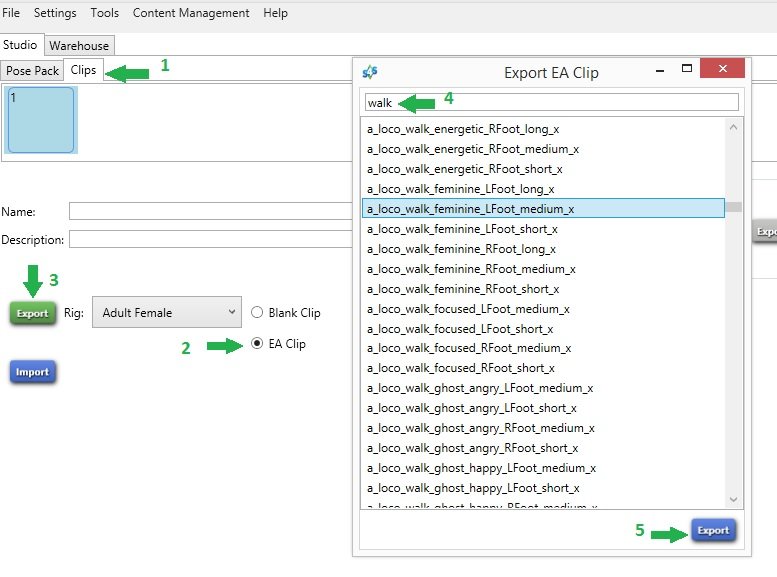Select a_loco_walk_focused_LFoot_medium_x
The image size is (777, 577).
pyautogui.click(x=543, y=309)
